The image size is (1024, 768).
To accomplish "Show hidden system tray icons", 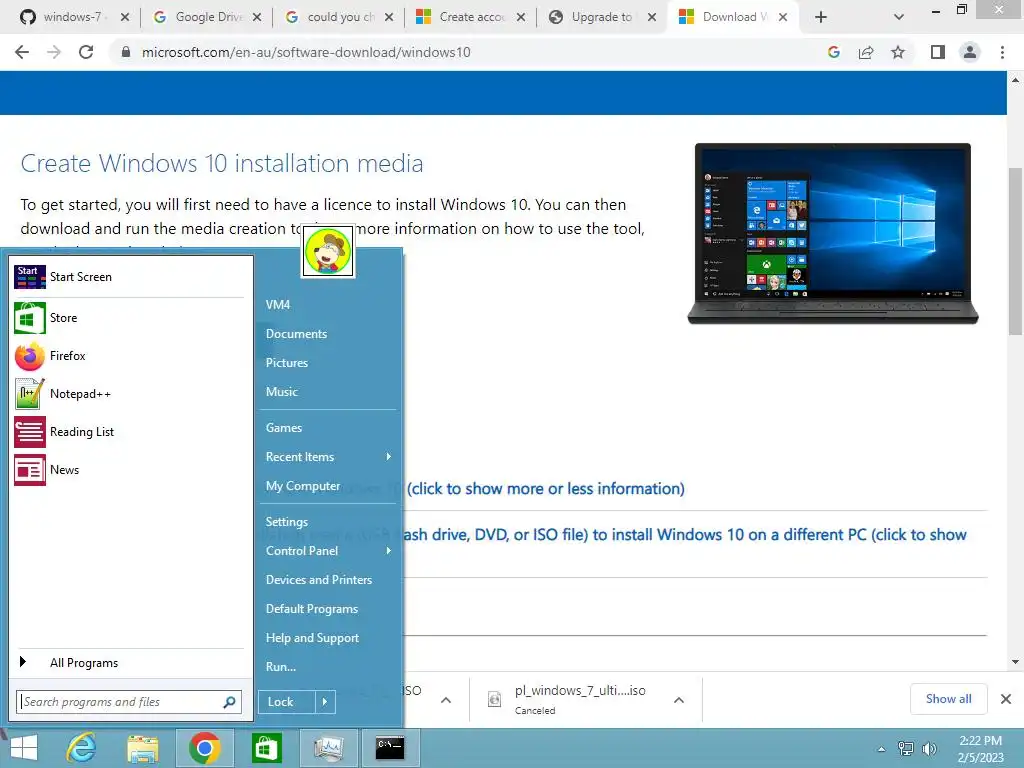I will [882, 749].
